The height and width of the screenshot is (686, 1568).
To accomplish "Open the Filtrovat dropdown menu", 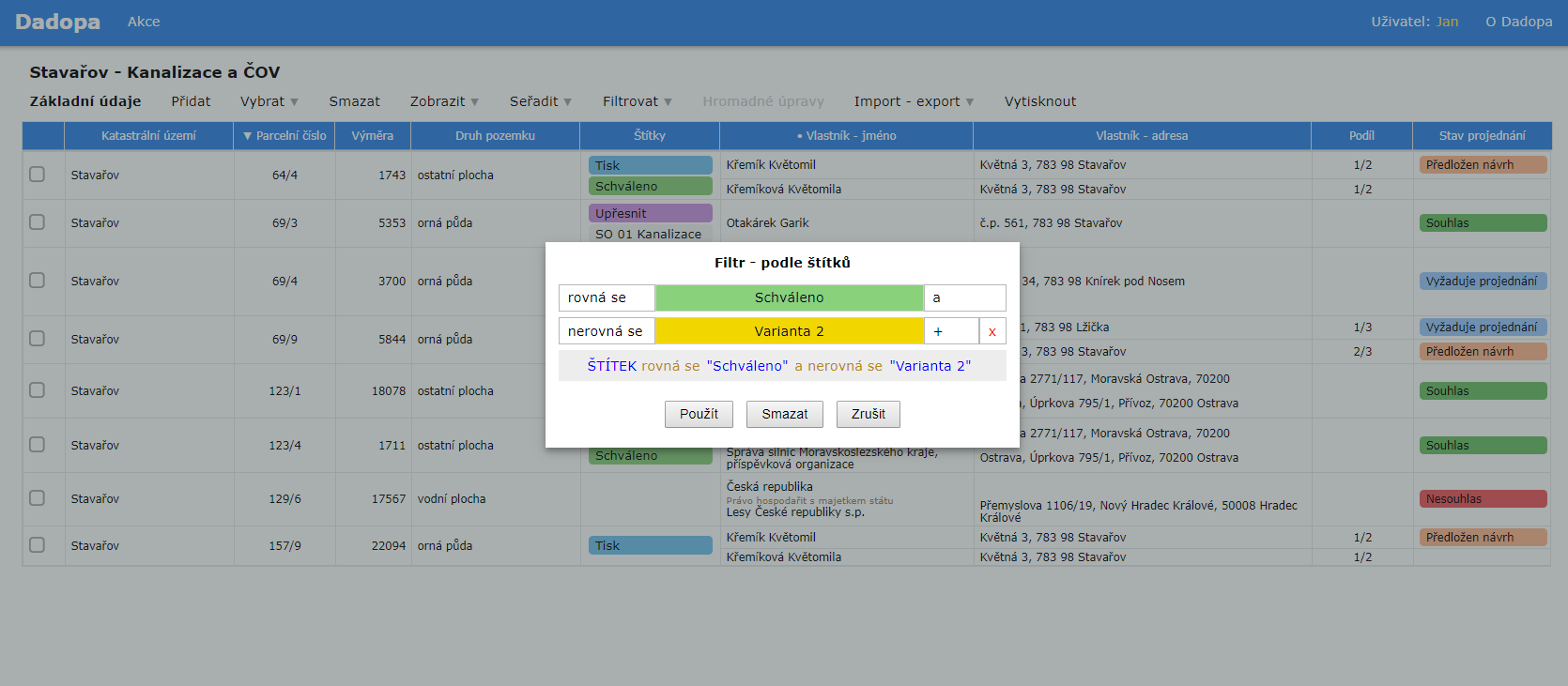I will (637, 101).
